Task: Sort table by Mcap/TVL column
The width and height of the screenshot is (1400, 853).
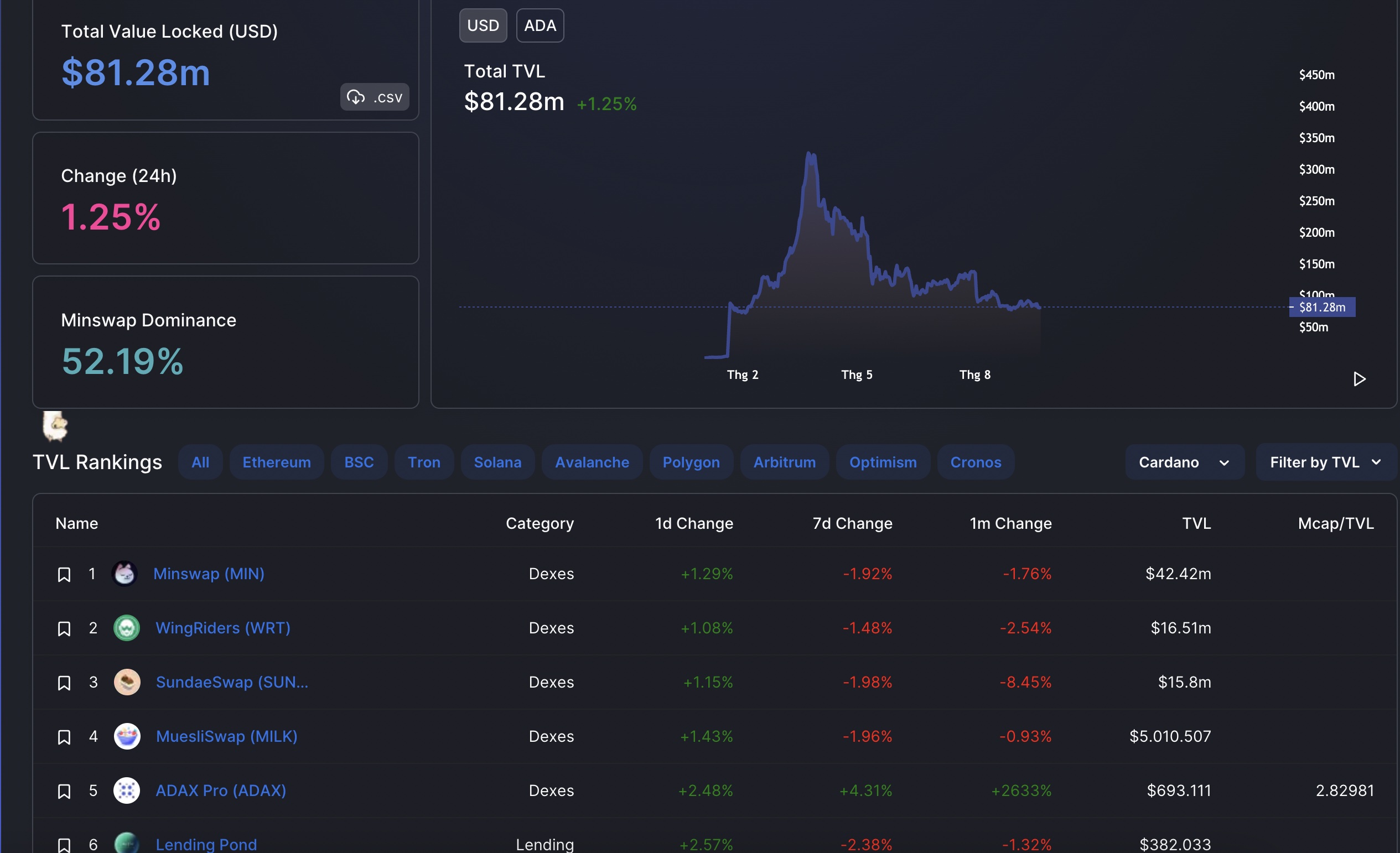Action: (x=1336, y=524)
